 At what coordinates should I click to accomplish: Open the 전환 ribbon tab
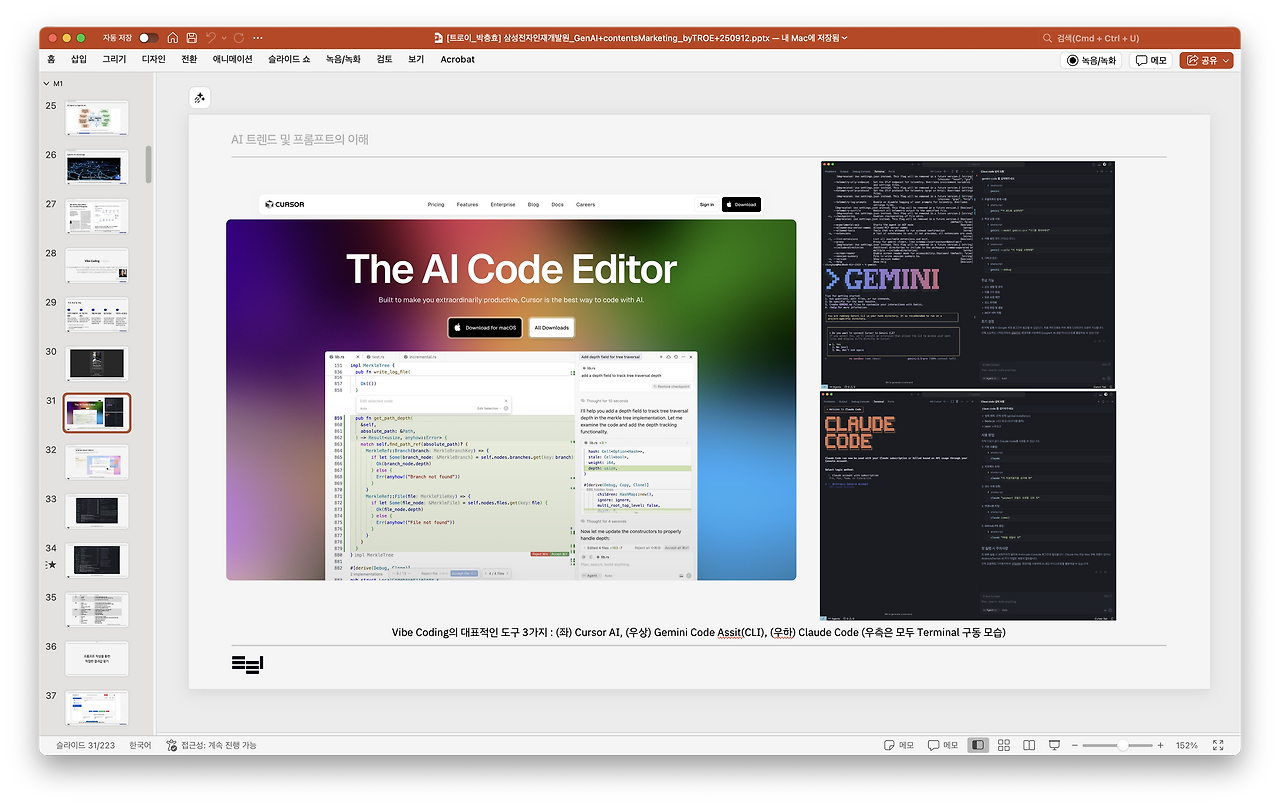[x=189, y=60]
